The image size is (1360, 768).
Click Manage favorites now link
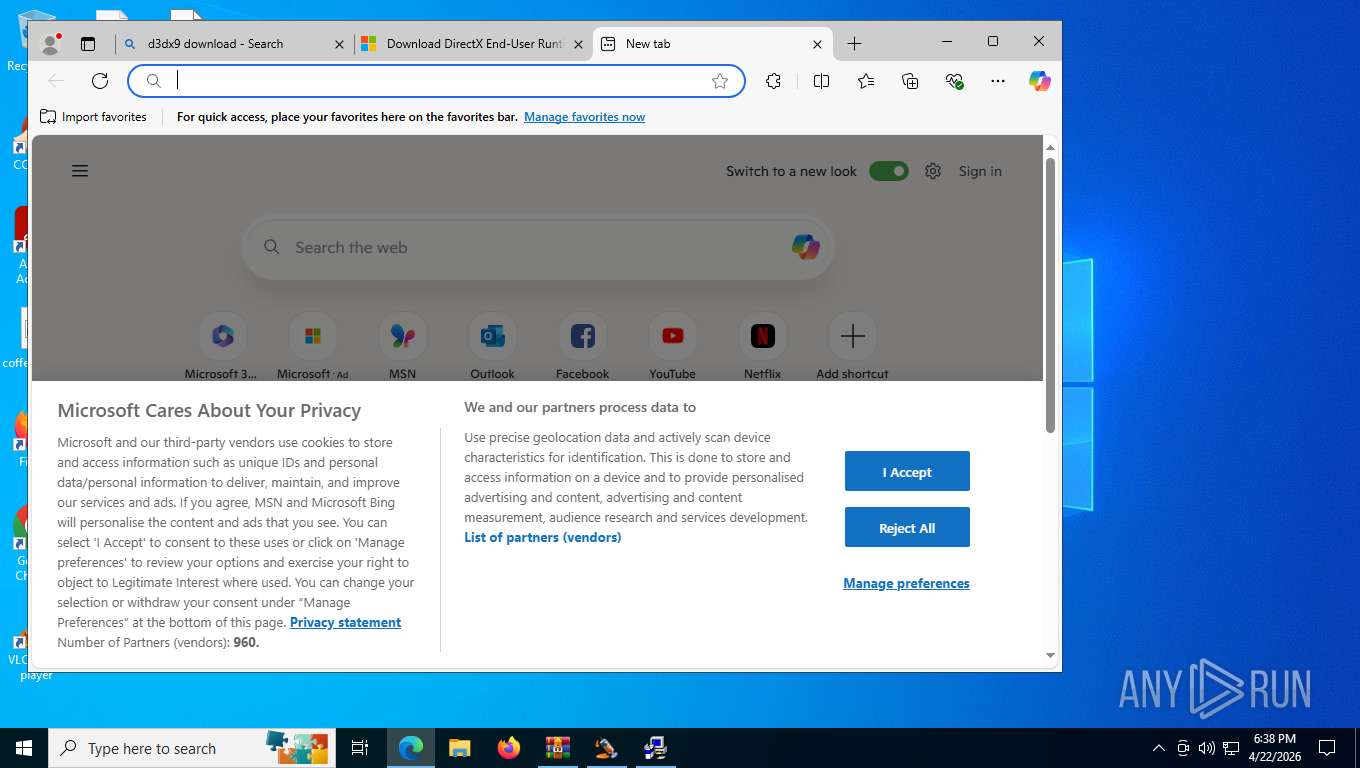click(x=584, y=117)
